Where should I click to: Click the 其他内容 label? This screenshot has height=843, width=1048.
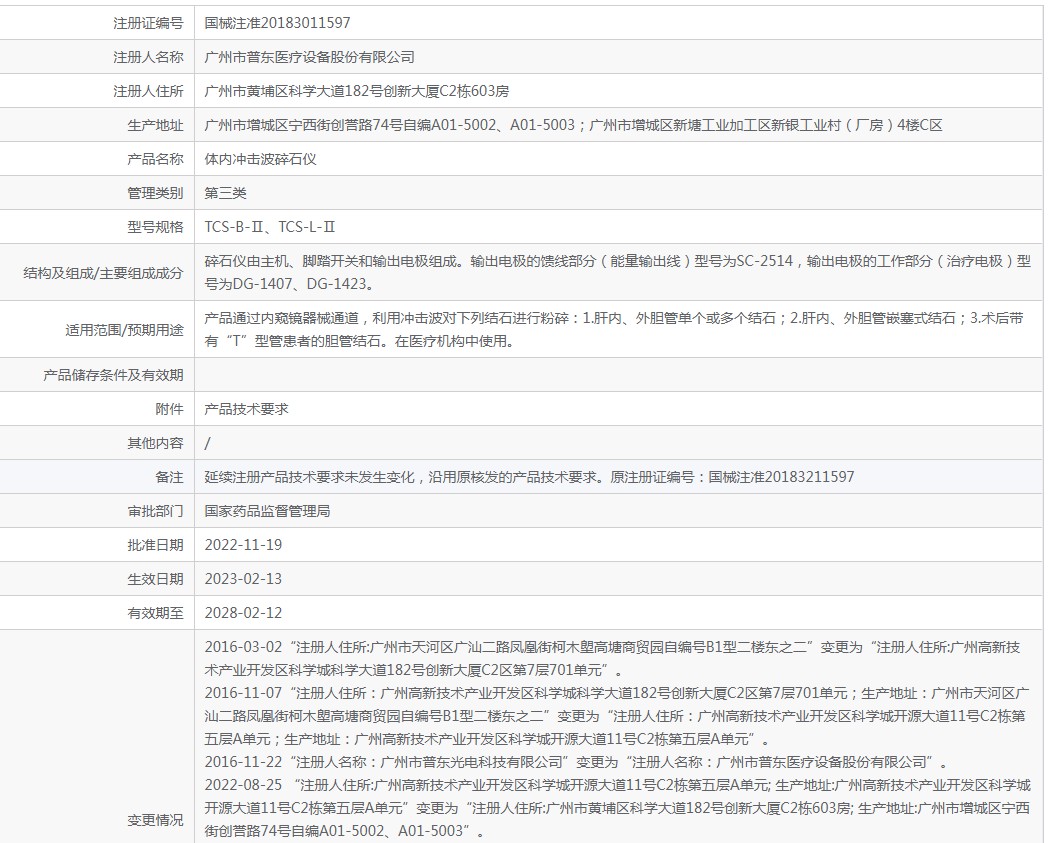click(155, 444)
